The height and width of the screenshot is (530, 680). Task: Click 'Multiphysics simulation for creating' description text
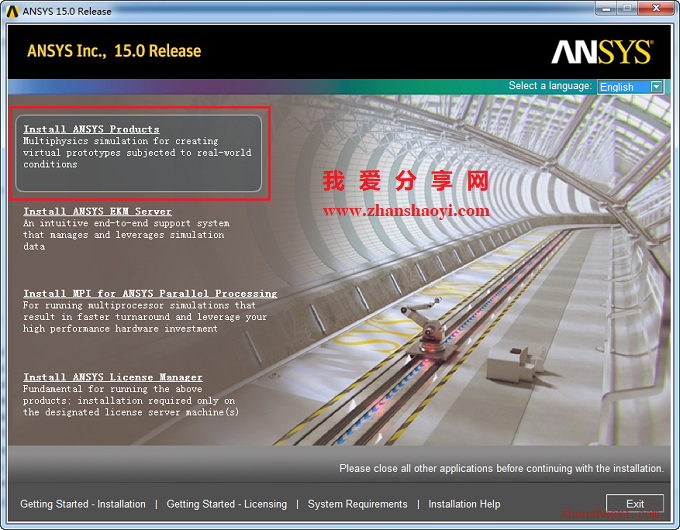(x=121, y=141)
